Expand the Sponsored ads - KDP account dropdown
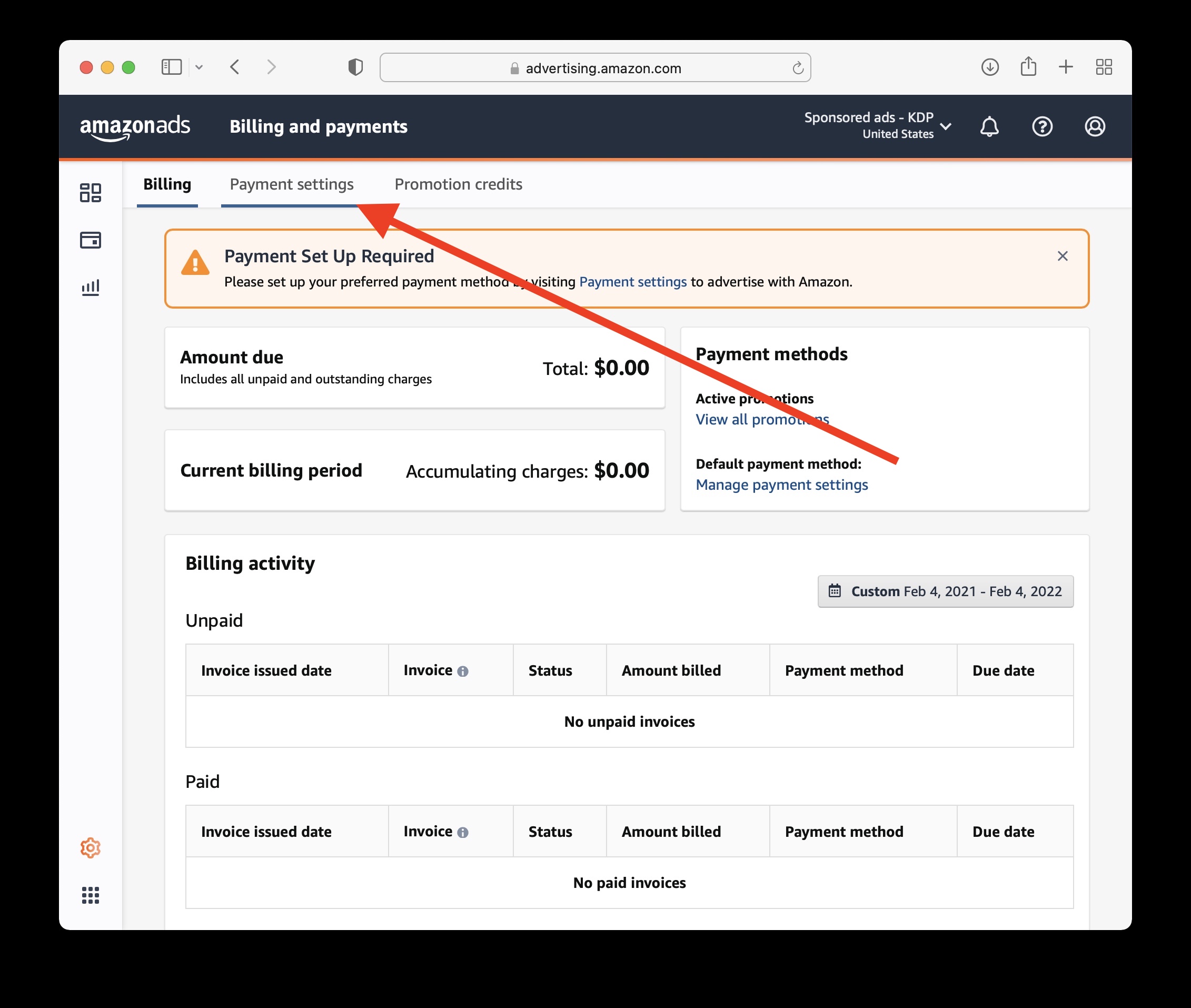The width and height of the screenshot is (1191, 1008). point(877,126)
